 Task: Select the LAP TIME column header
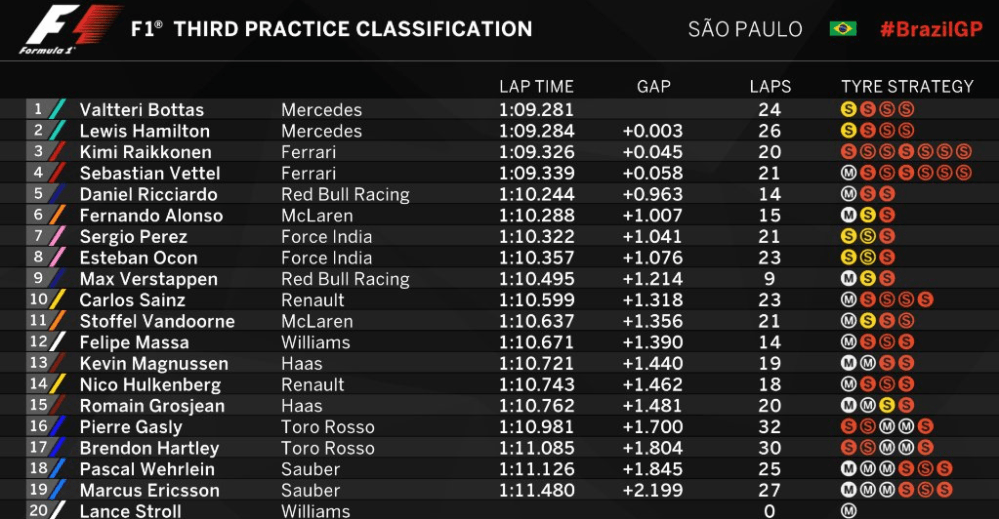[536, 87]
